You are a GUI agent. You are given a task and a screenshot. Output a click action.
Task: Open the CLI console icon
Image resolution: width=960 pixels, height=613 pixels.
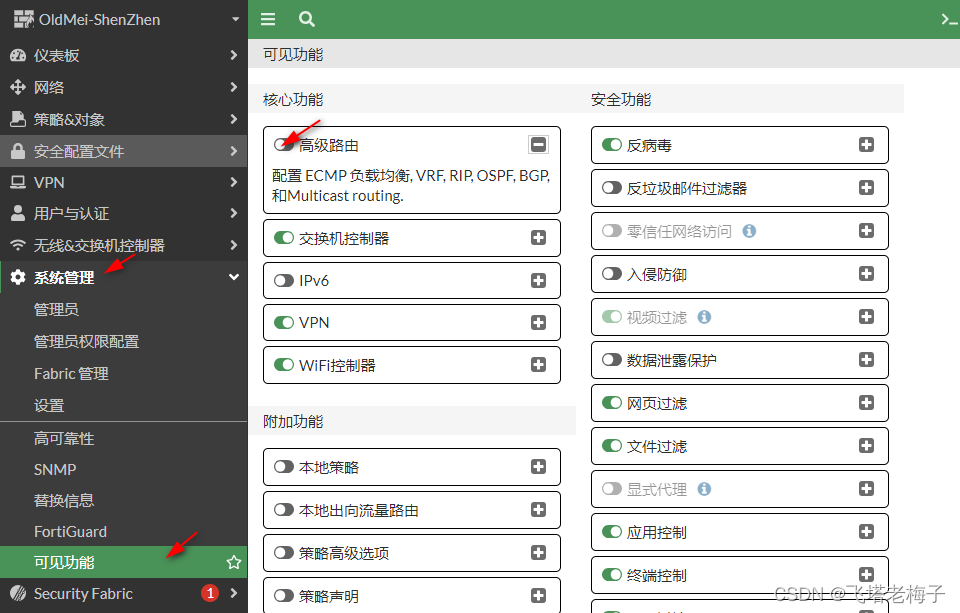coord(950,20)
